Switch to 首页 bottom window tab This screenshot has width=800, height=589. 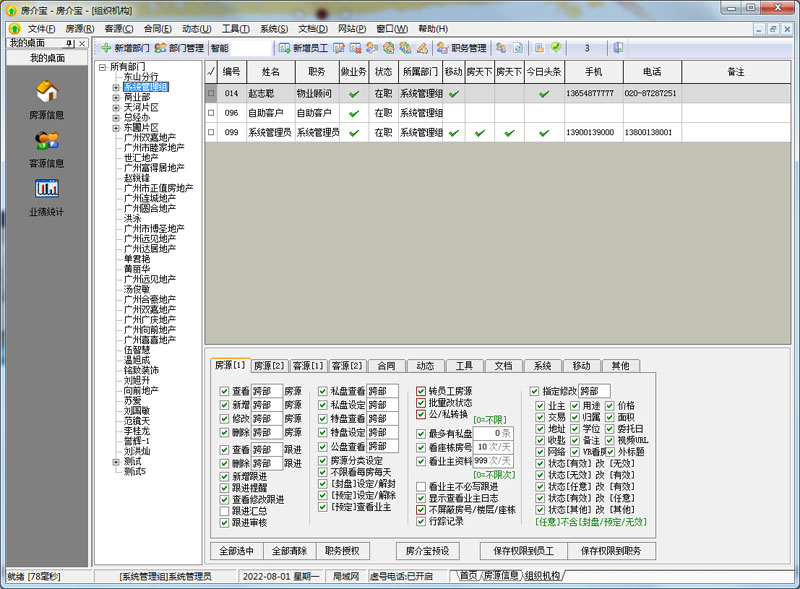tap(468, 576)
